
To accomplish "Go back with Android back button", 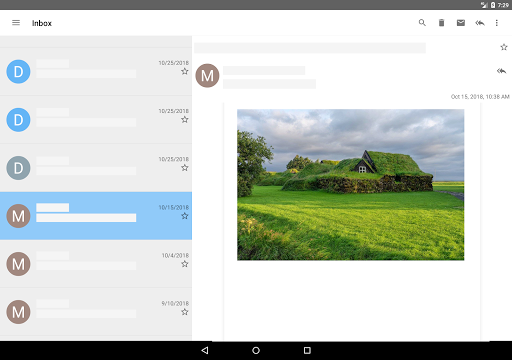I will [205, 350].
